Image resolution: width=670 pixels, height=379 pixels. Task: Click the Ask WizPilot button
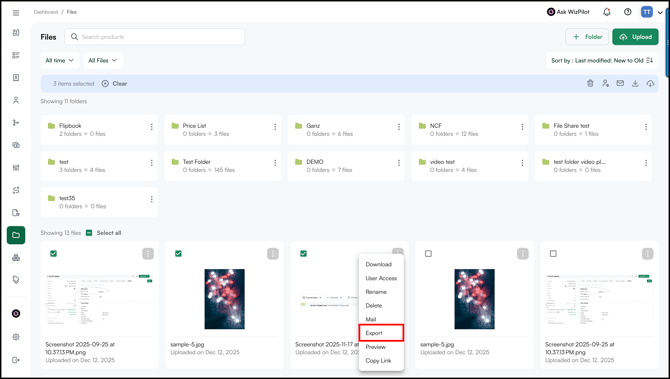568,12
